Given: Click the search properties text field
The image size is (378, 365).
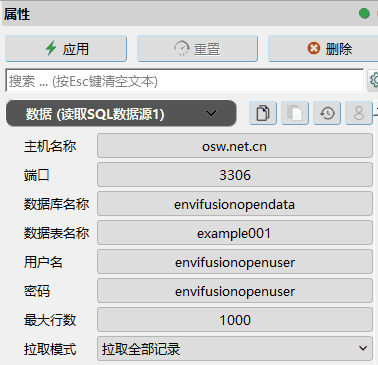Looking at the screenshot, I should (x=185, y=81).
